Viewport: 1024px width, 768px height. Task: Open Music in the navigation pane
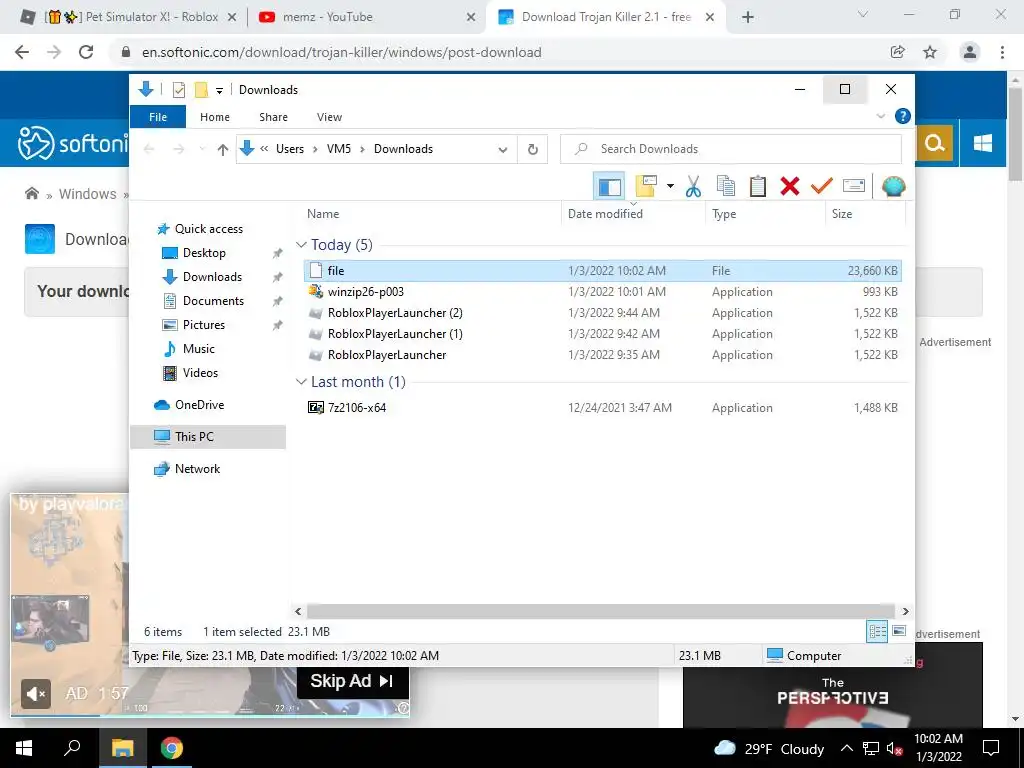[x=198, y=349]
